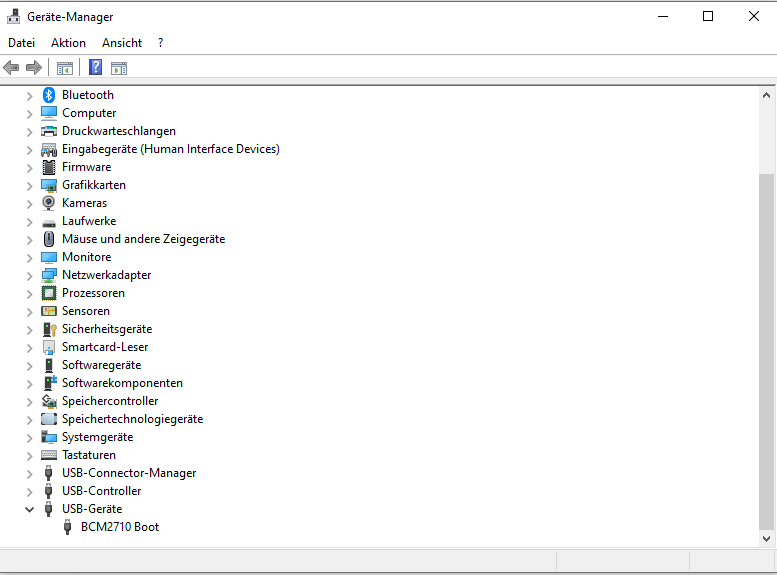Select the Smartcard-Leser text label
The height and width of the screenshot is (575, 777).
(x=105, y=347)
